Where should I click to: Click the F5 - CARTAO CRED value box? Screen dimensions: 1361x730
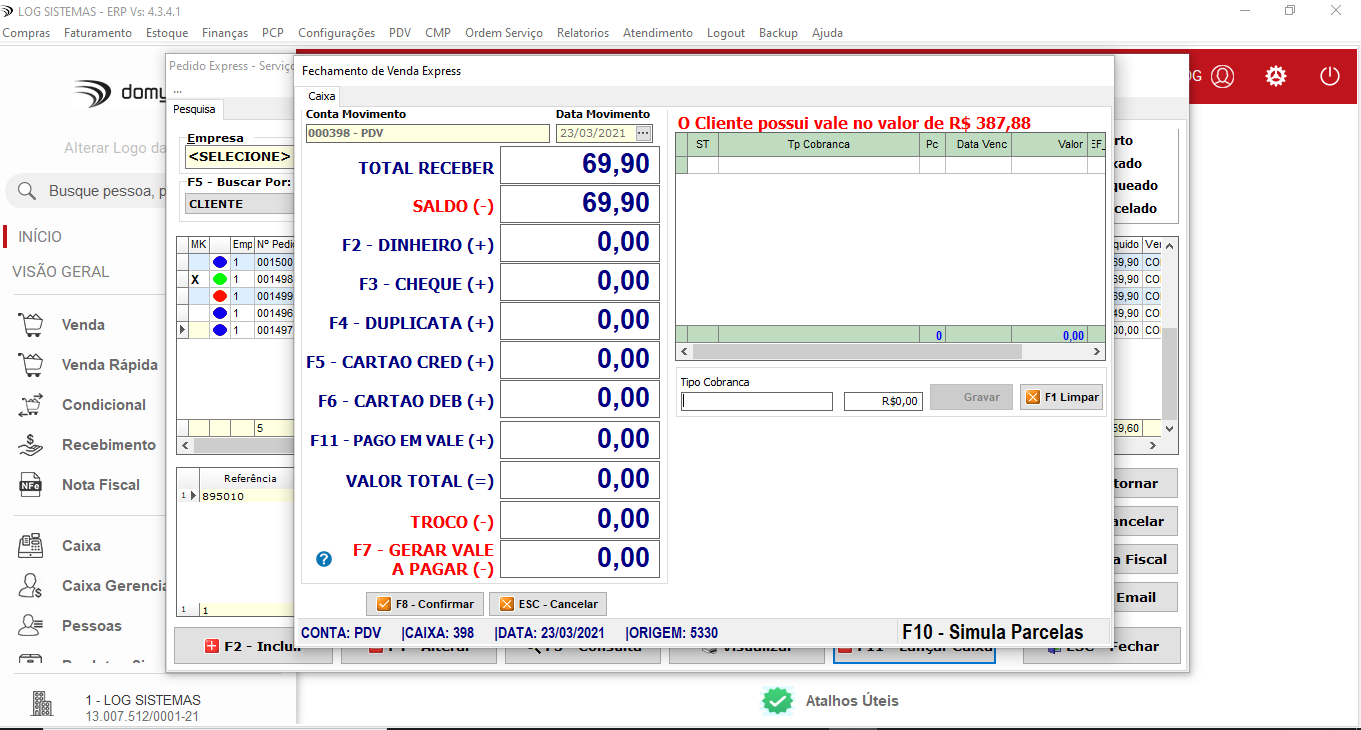point(580,360)
